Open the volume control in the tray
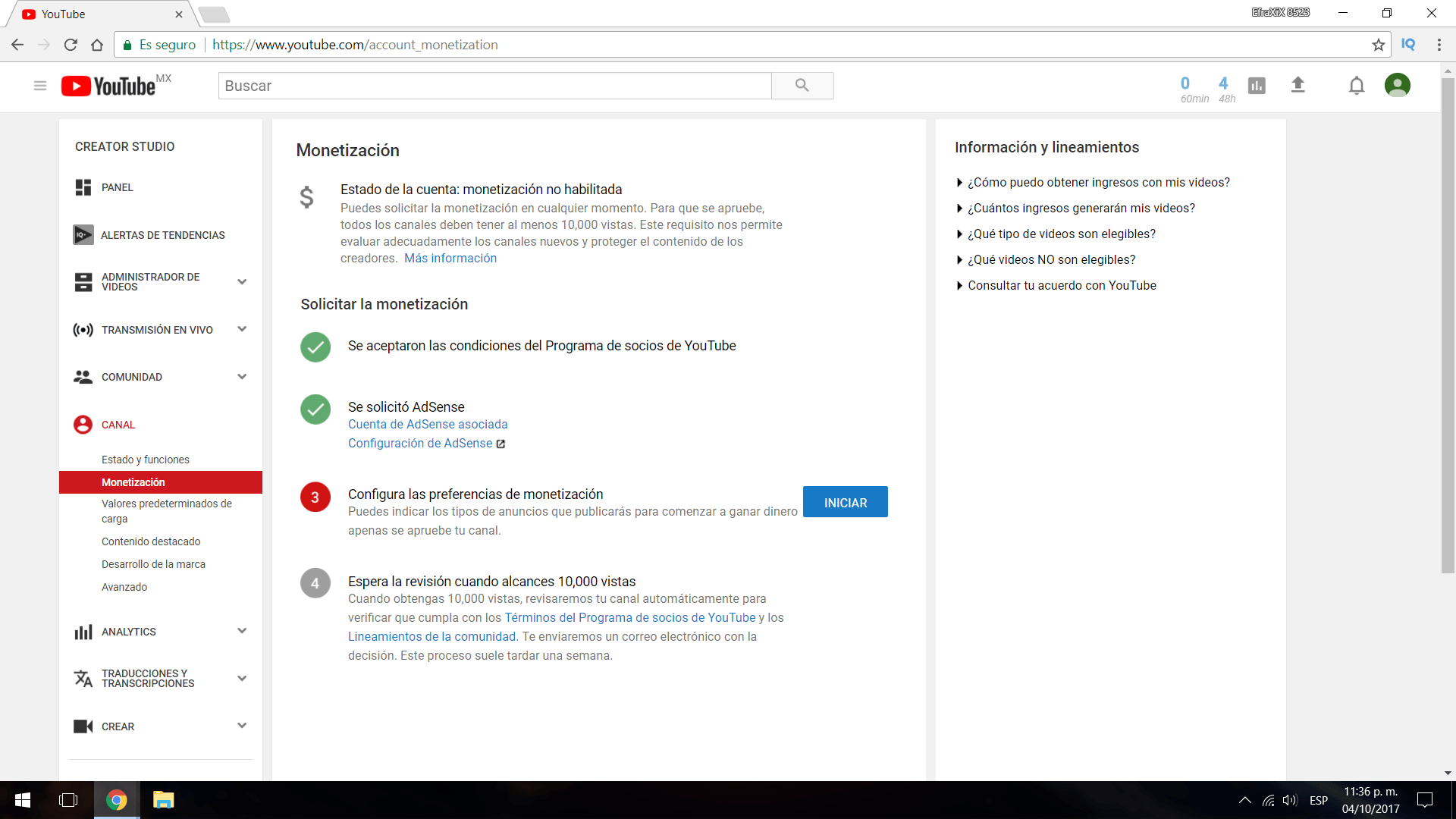The height and width of the screenshot is (819, 1456). click(x=1290, y=800)
